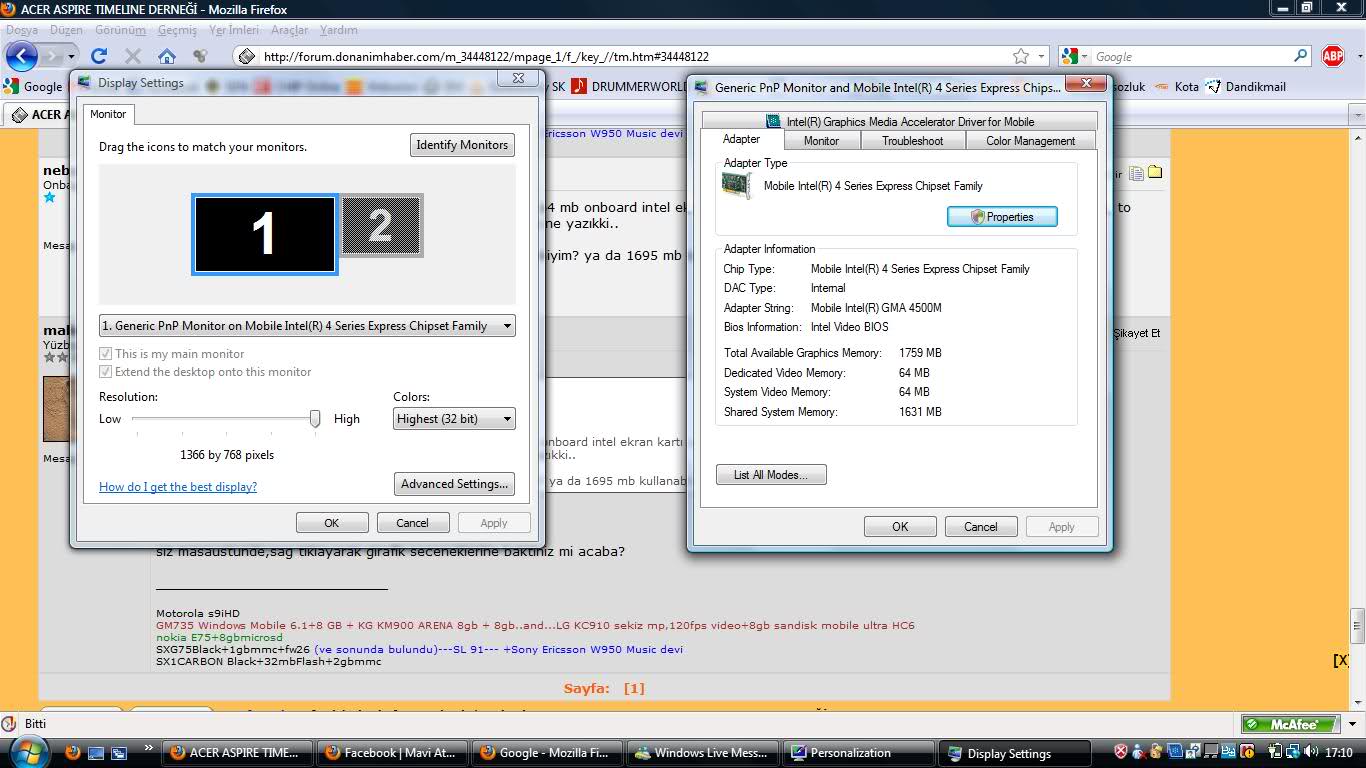Click the Firefox stop loading X icon

click(x=132, y=56)
